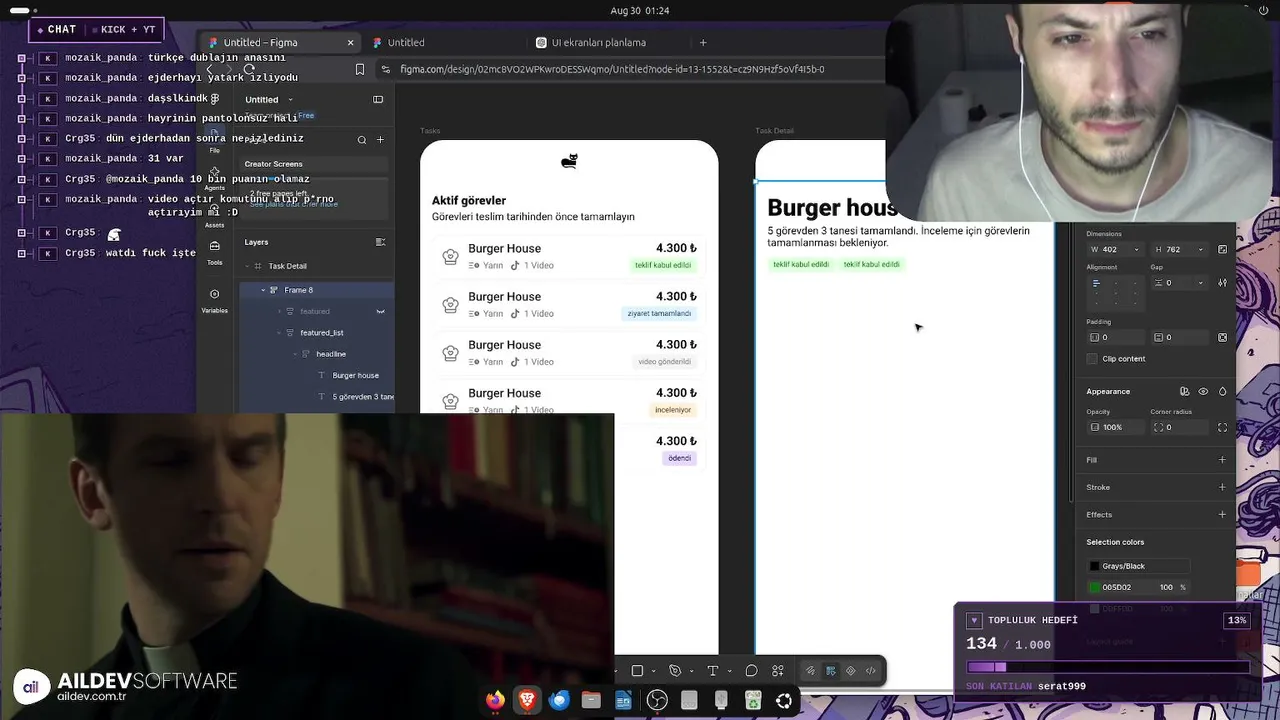Add a new page with plus icon
The width and height of the screenshot is (1280, 720).
click(x=380, y=140)
